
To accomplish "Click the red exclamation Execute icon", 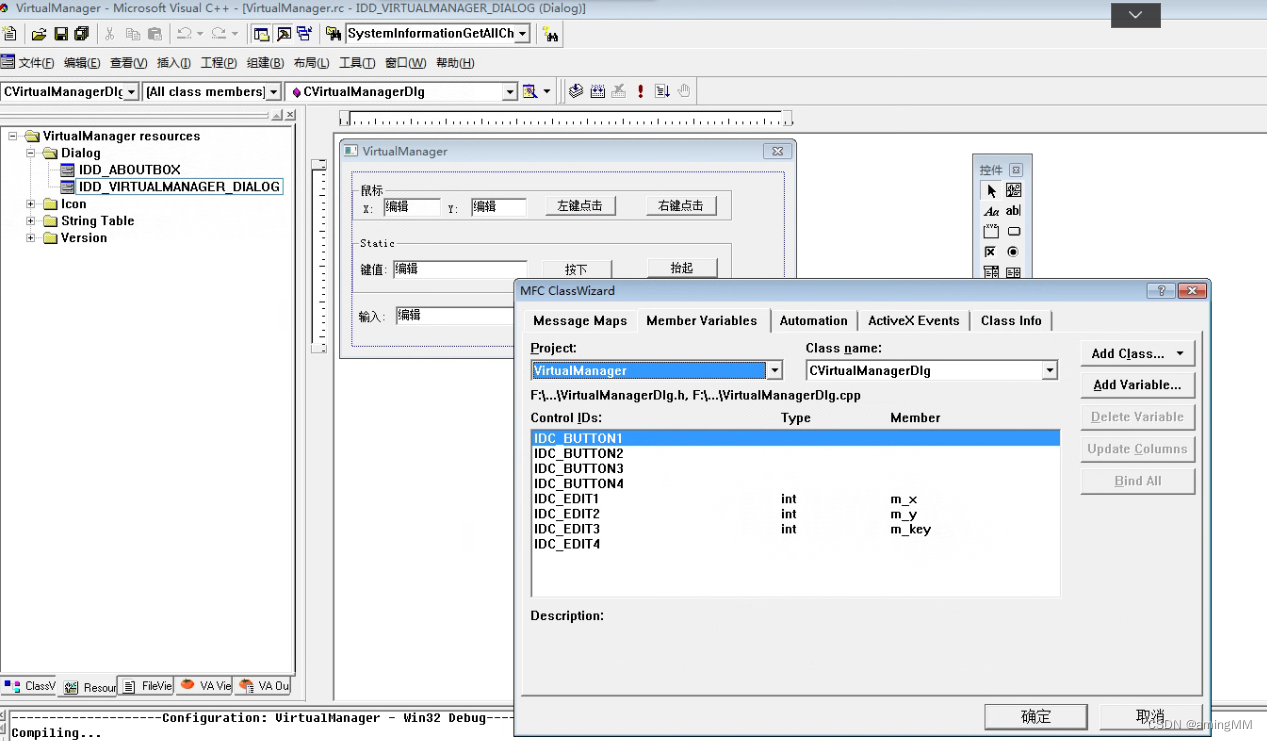I will coord(640,91).
